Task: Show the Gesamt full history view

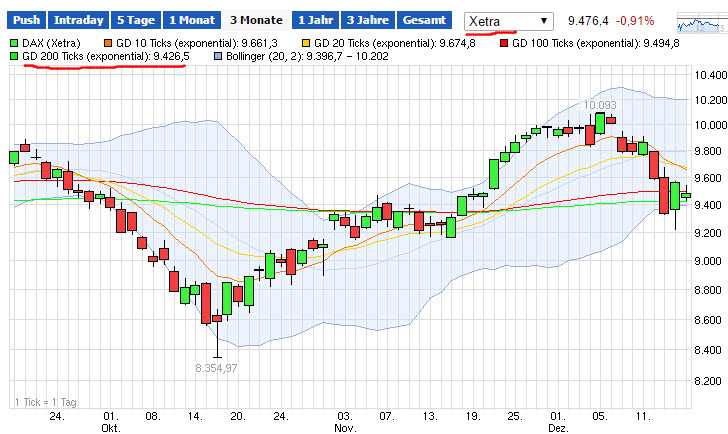Action: (423, 20)
